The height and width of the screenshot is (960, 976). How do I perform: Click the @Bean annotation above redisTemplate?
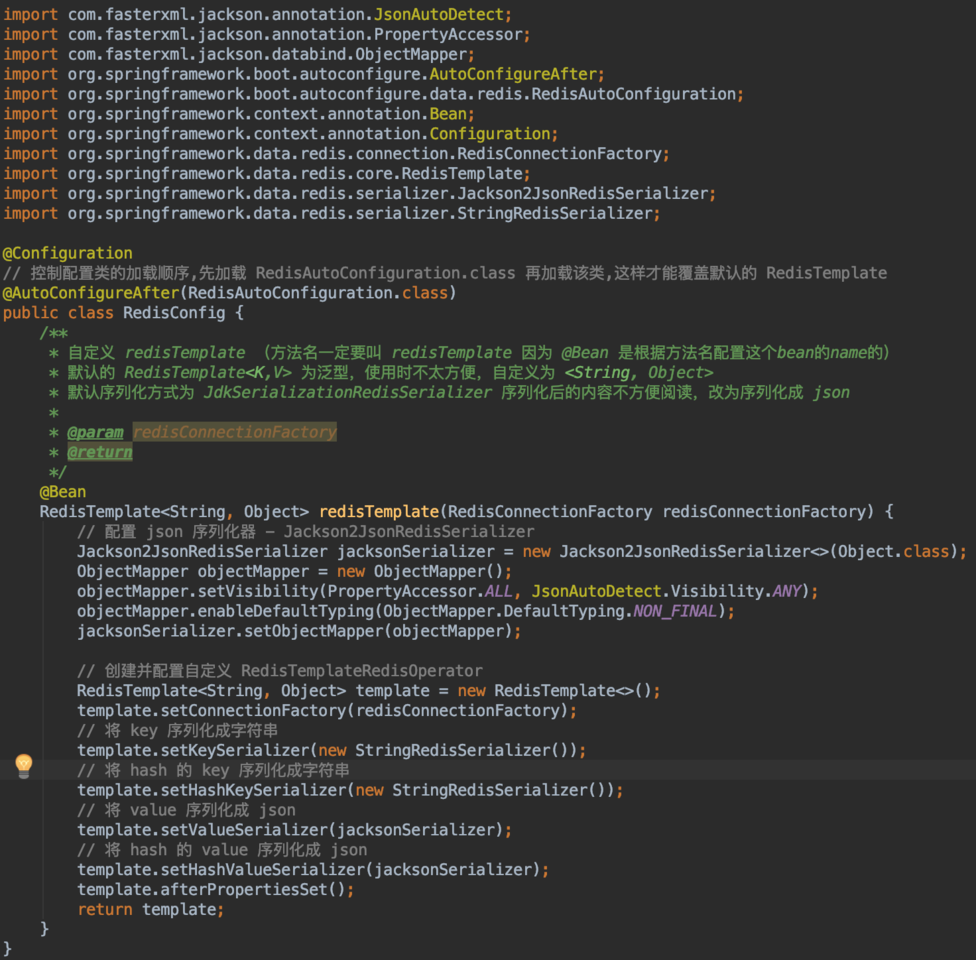point(63,492)
